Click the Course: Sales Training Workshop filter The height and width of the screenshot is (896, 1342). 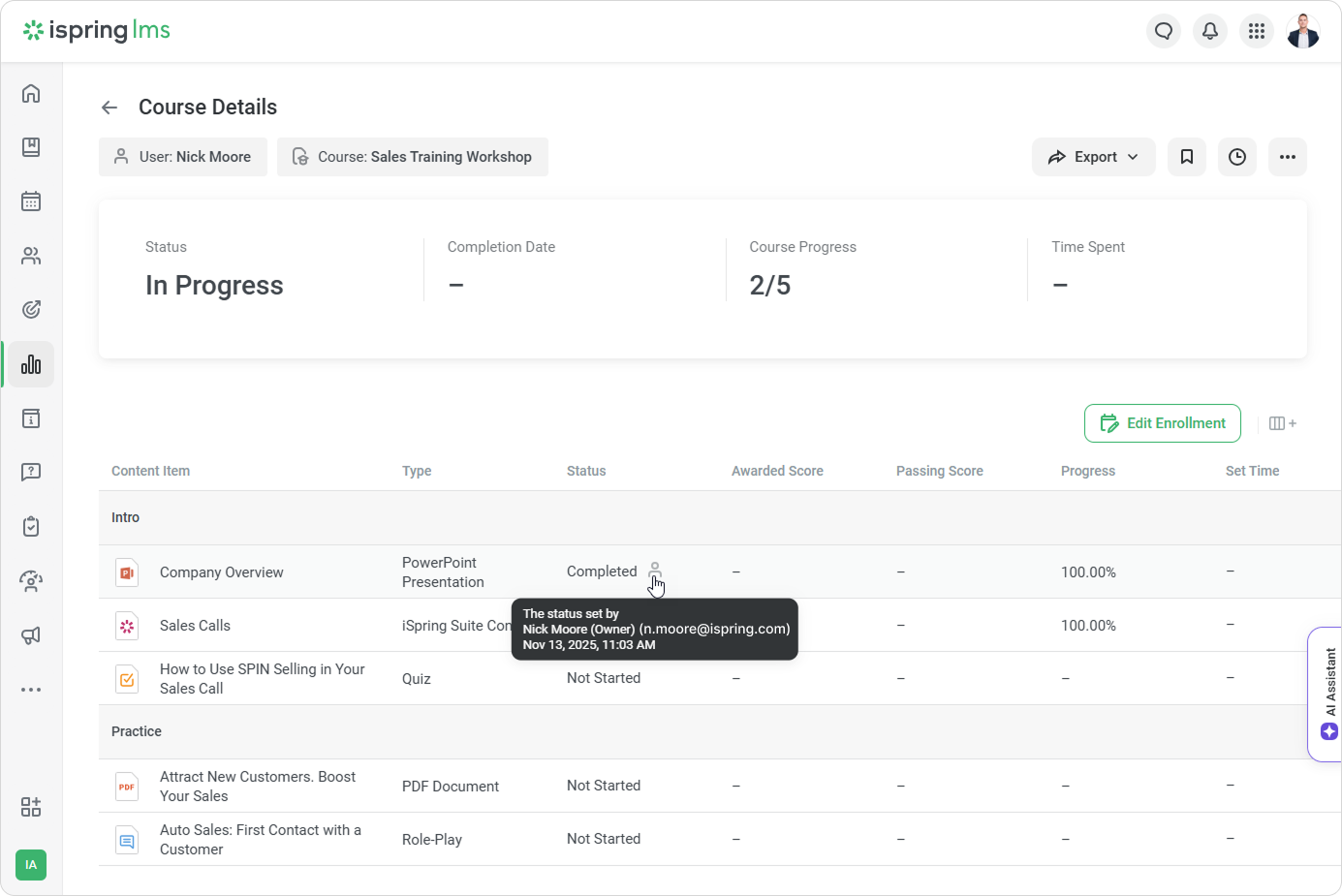413,157
